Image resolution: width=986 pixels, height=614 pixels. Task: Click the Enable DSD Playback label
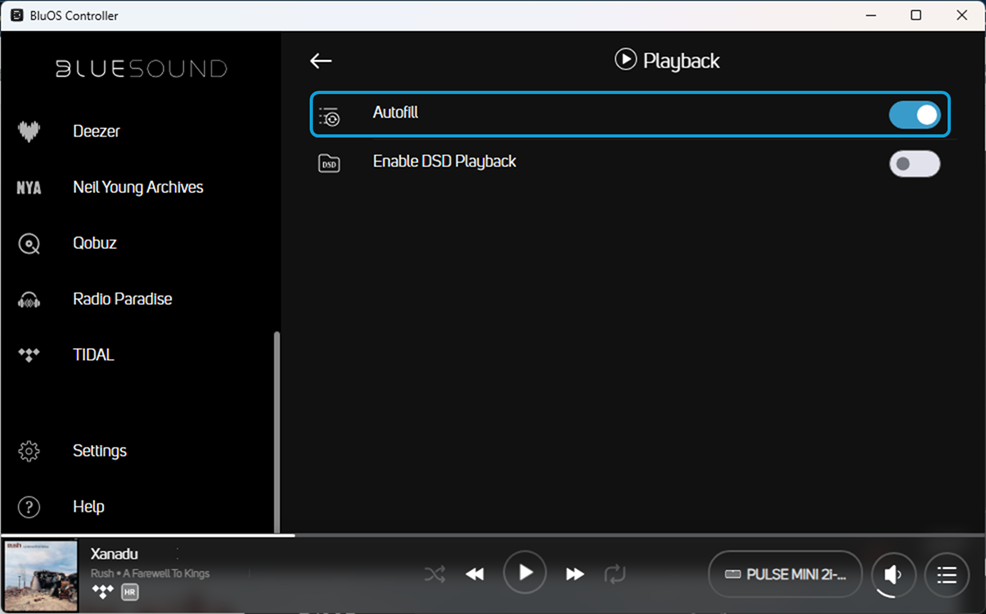[444, 162]
